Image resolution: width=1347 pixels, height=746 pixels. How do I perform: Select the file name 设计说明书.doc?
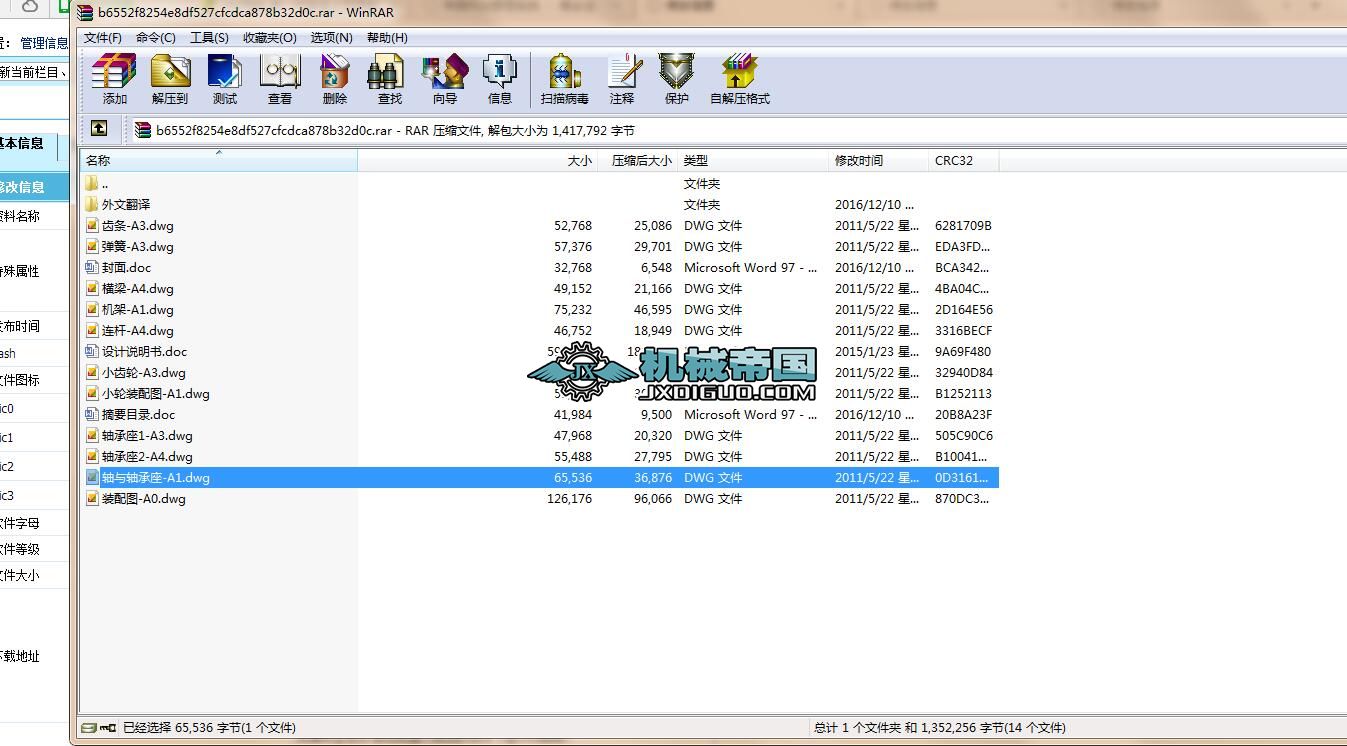click(145, 351)
